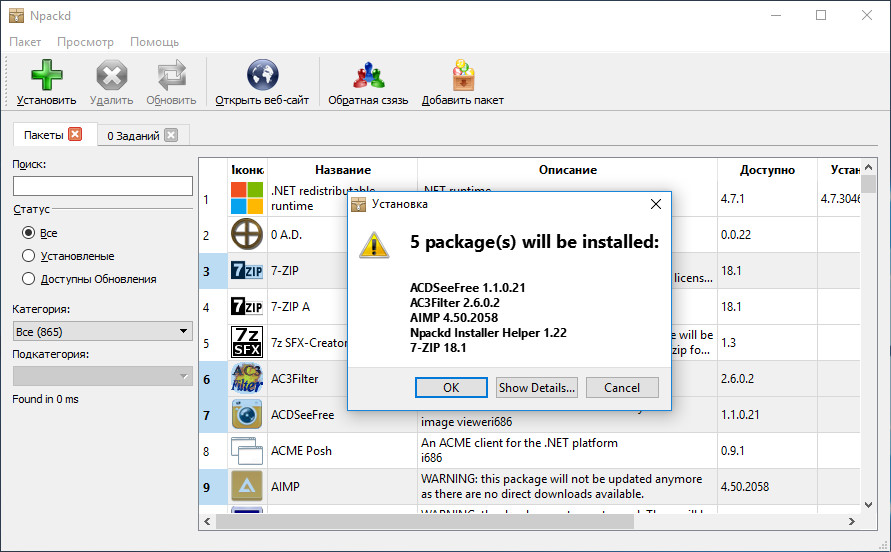Select the AC3Filter package name
This screenshot has width=891, height=552.
click(294, 379)
